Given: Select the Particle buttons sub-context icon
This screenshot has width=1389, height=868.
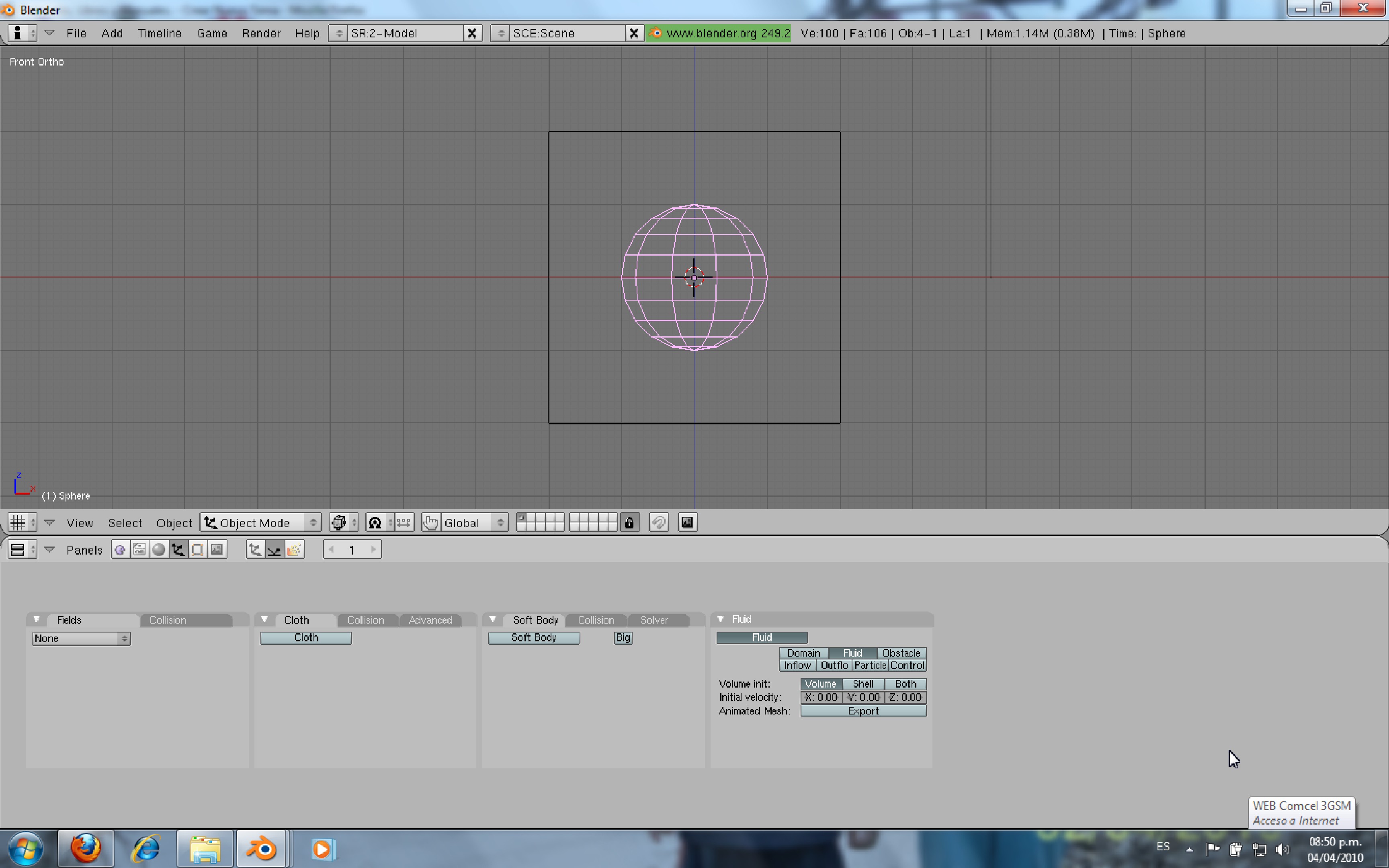Looking at the screenshot, I should 294,549.
